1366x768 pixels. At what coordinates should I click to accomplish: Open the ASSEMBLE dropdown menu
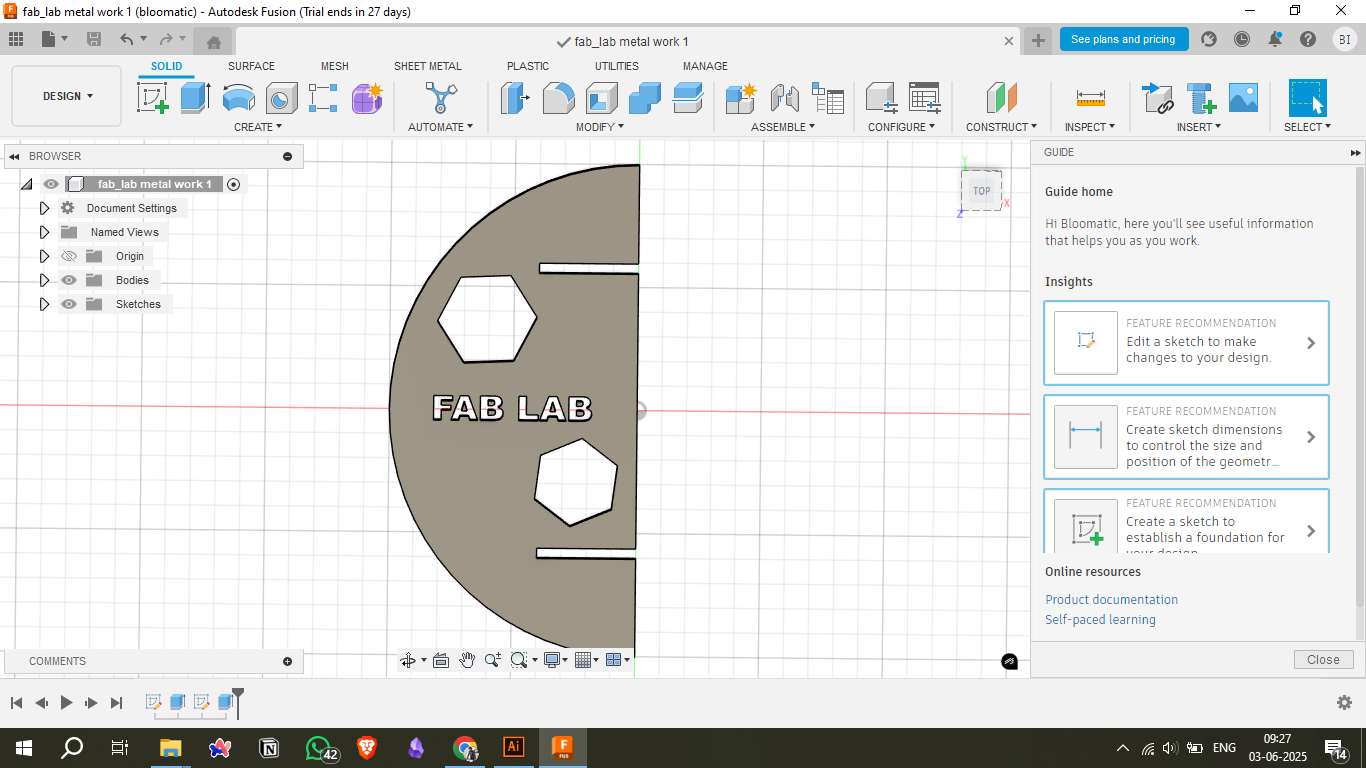tap(783, 127)
